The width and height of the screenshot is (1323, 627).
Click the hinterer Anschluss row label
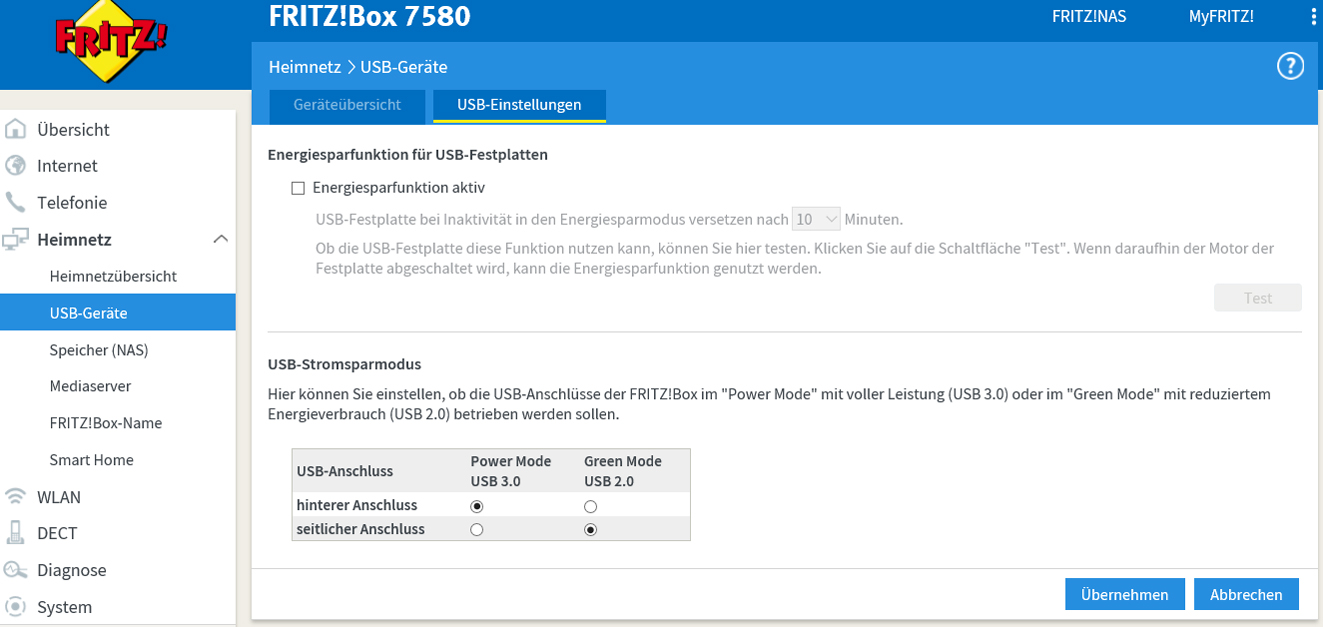357,505
